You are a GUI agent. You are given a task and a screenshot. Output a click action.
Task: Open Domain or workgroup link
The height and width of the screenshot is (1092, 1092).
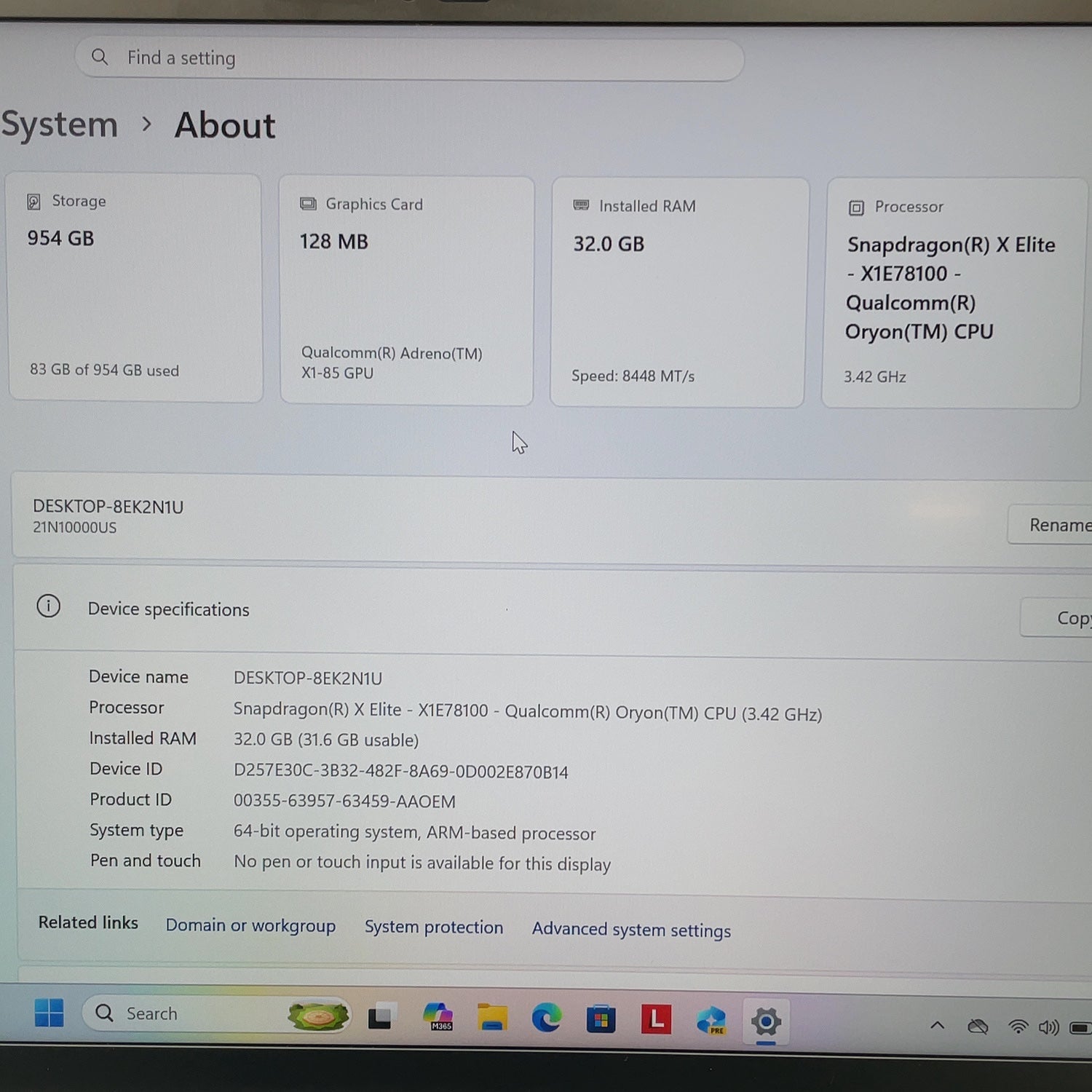pos(250,925)
